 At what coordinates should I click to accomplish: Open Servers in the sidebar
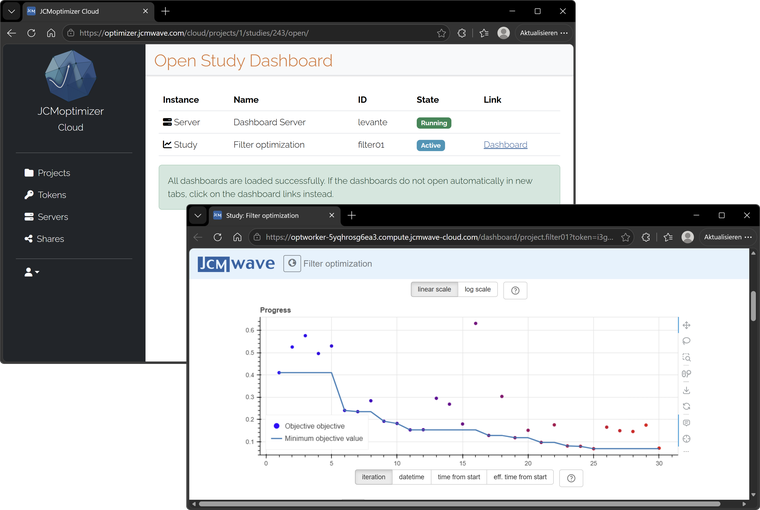[x=47, y=217]
